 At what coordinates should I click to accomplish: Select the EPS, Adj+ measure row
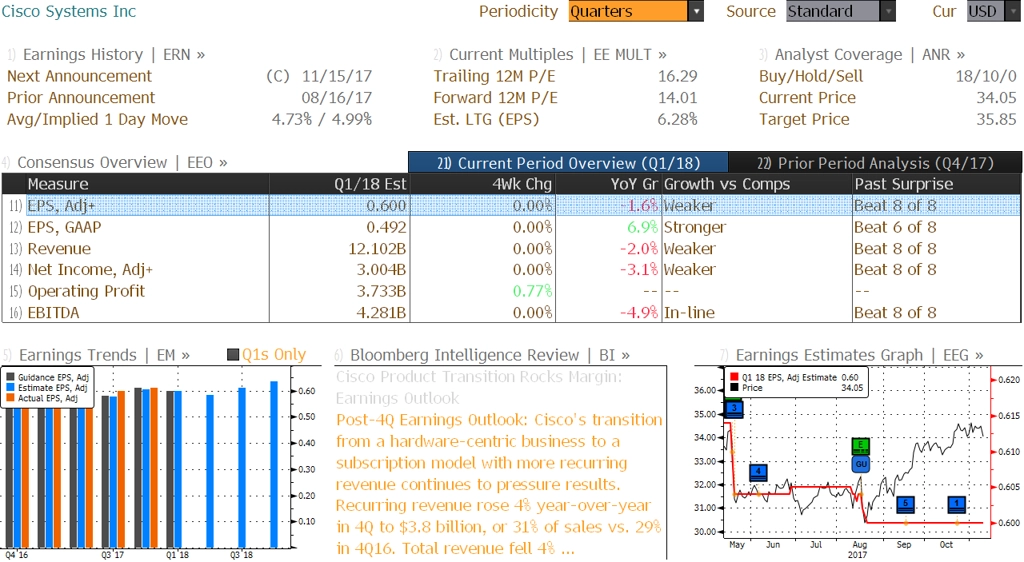[x=511, y=206]
